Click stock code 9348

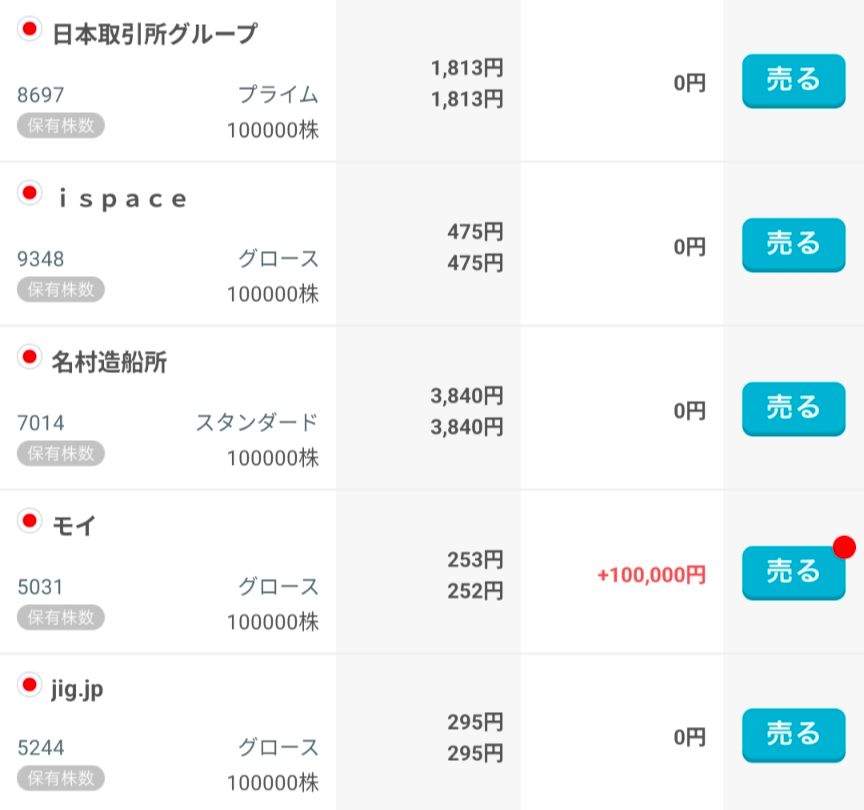point(41,259)
